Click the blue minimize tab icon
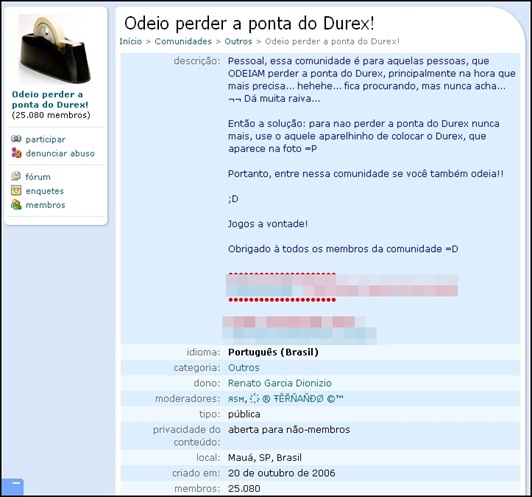Viewport: 532px width, 497px height. [x=13, y=486]
